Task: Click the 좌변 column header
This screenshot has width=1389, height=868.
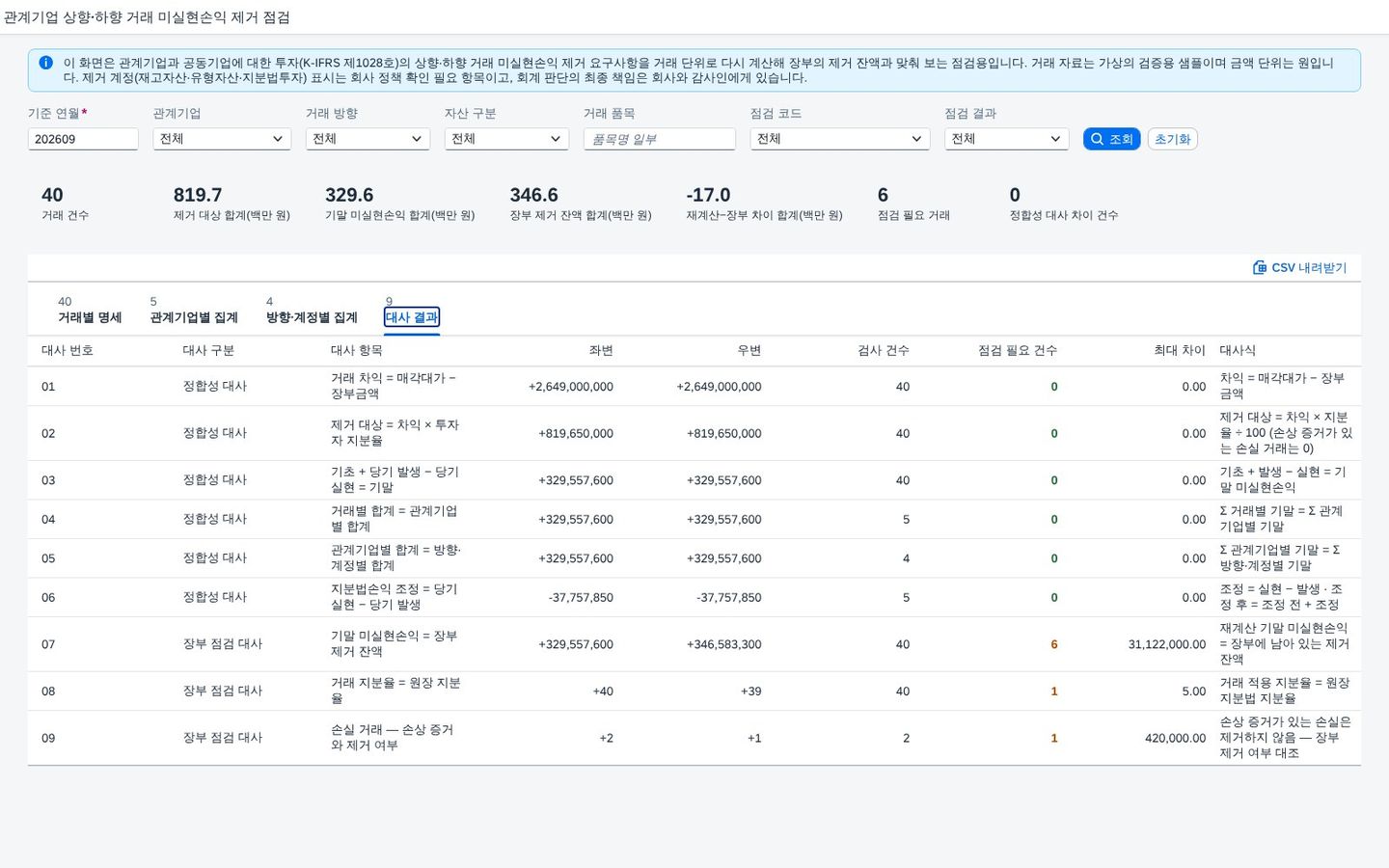Action: coord(601,350)
